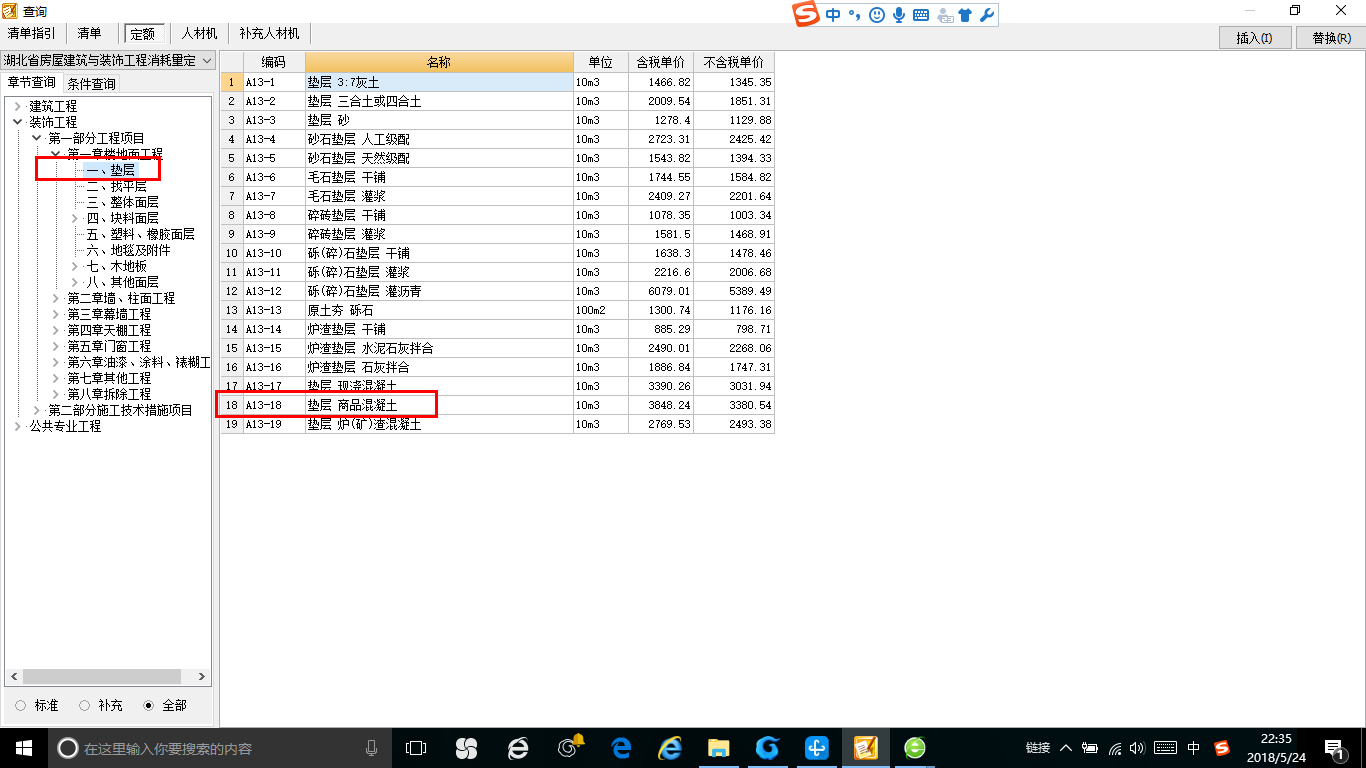The width and height of the screenshot is (1366, 768).
Task: Switch to 人材机 tab
Action: point(199,34)
